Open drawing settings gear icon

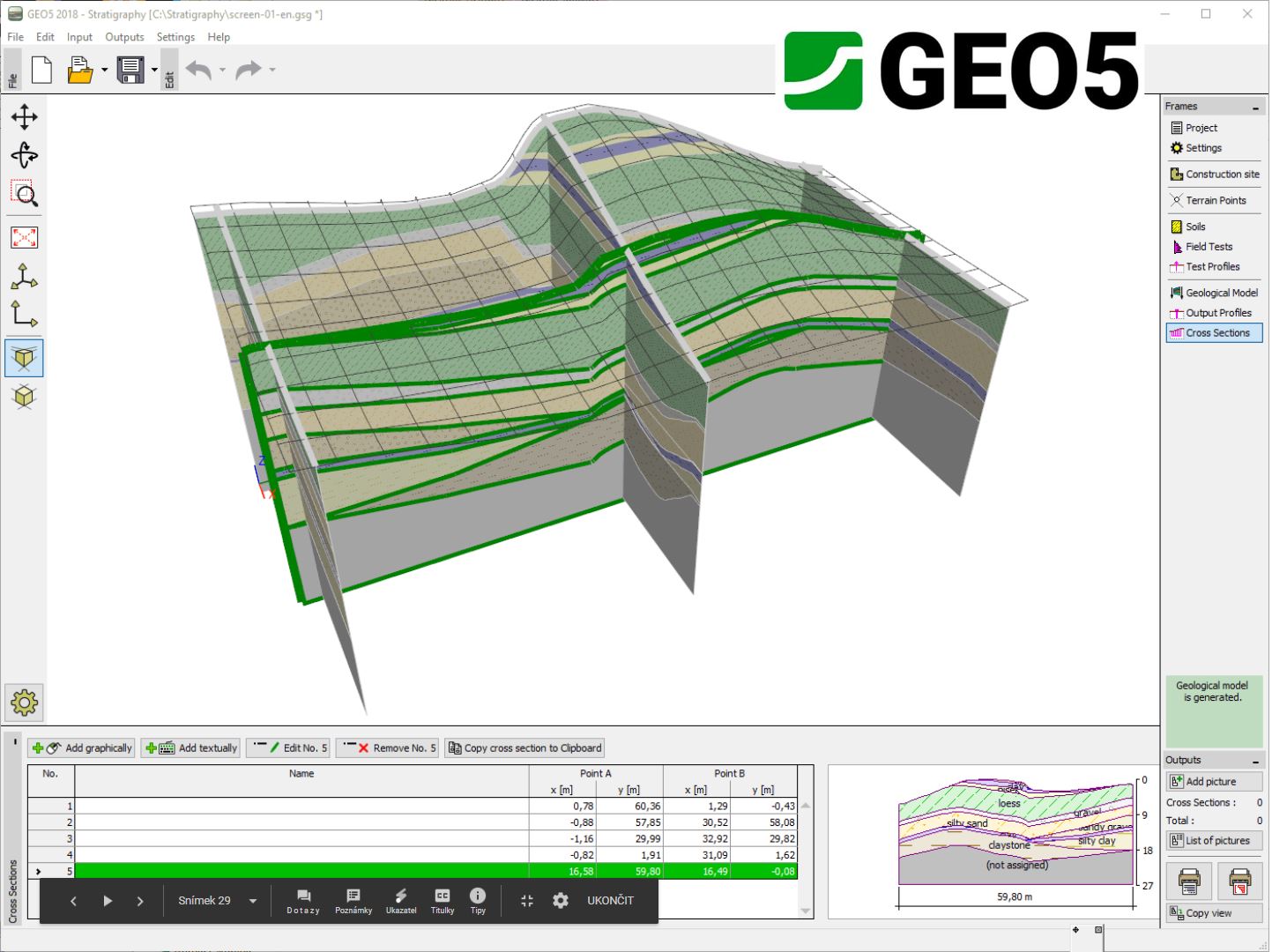[24, 703]
